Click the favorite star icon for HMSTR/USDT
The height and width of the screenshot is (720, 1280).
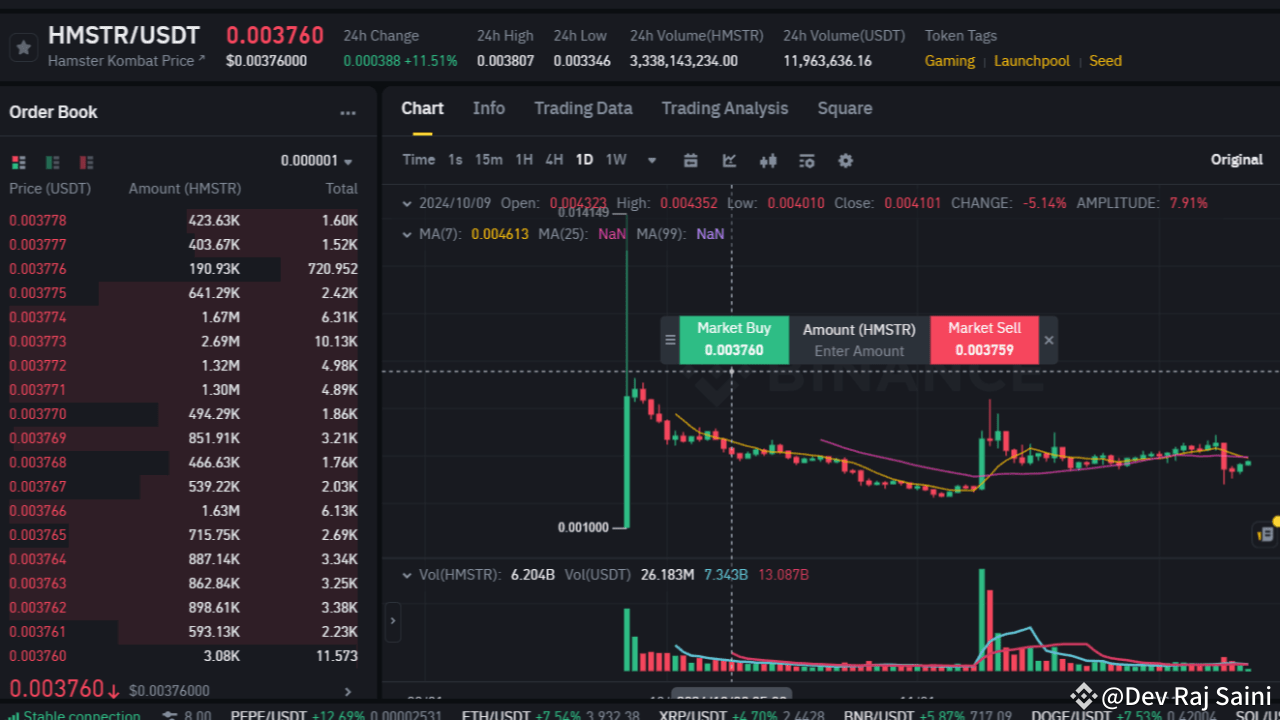(24, 47)
